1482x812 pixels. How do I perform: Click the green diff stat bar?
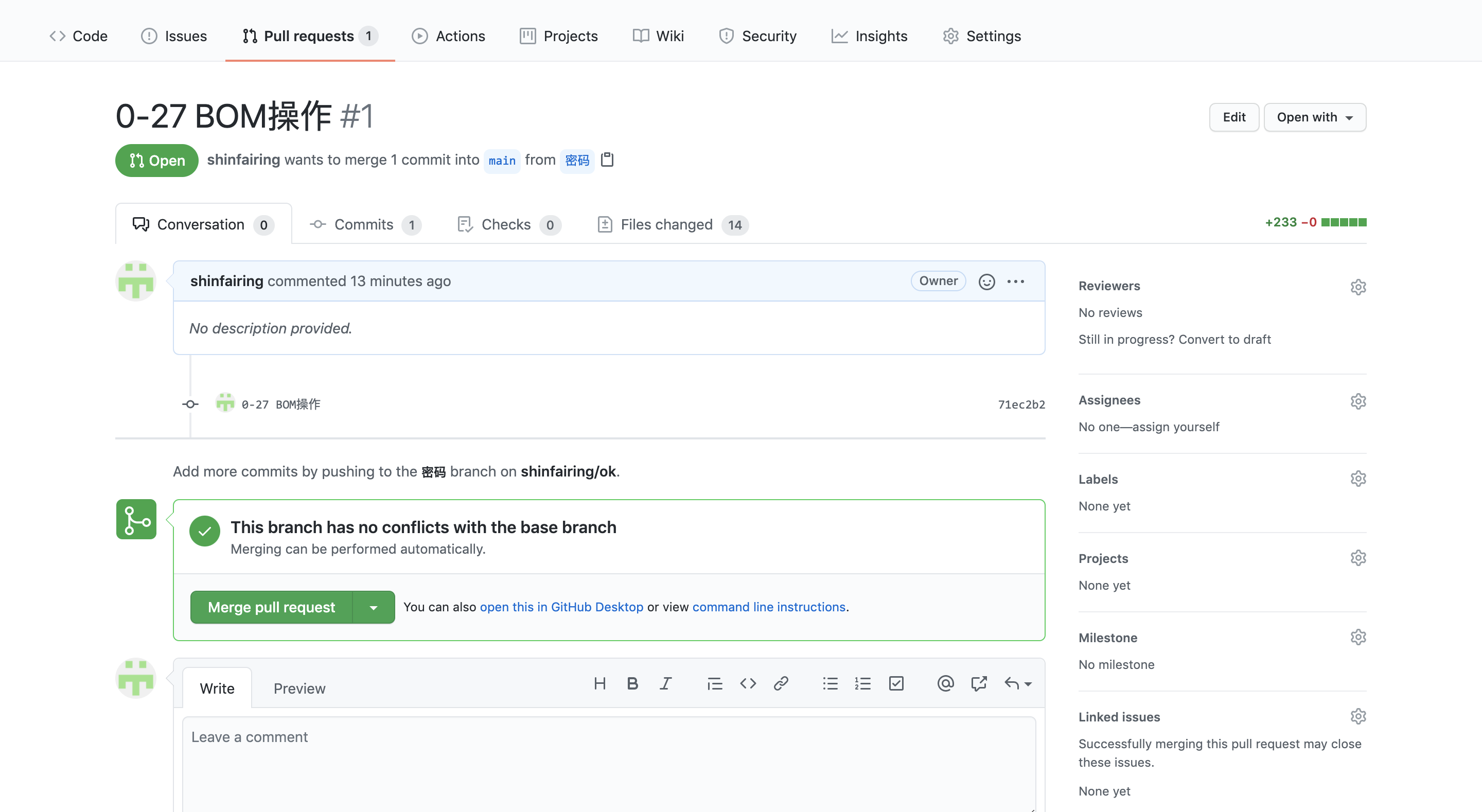1344,222
